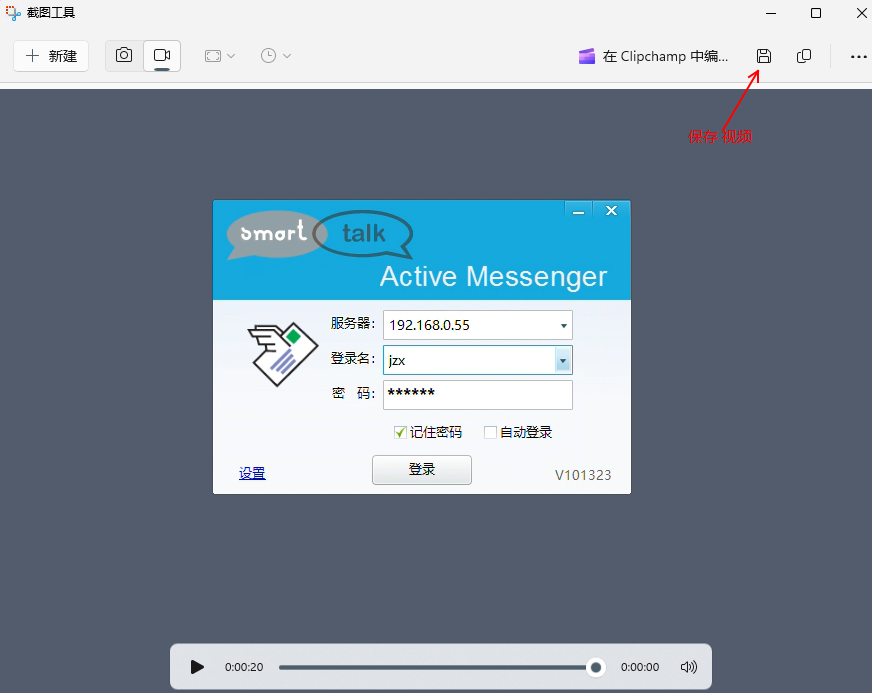Click the video progress slider handle
Screen dimensions: 872x693
596,667
